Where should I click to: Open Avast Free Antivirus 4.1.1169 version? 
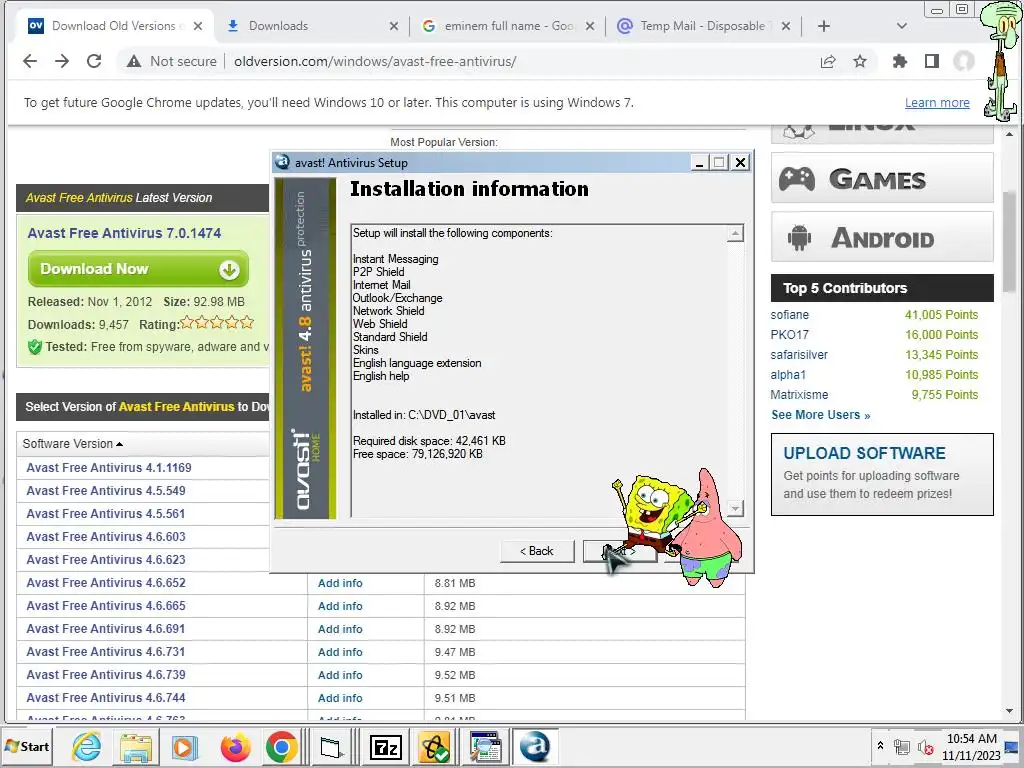(109, 468)
